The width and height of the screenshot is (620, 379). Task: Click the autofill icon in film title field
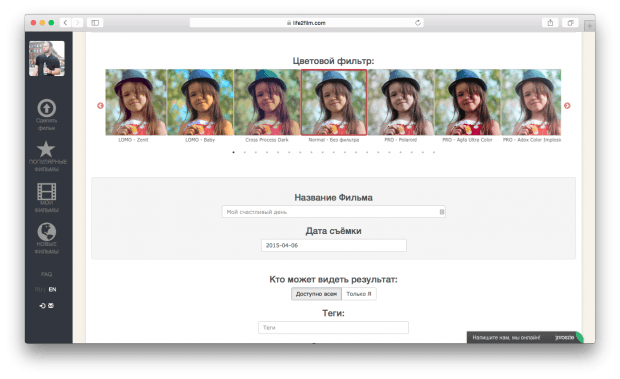click(442, 212)
